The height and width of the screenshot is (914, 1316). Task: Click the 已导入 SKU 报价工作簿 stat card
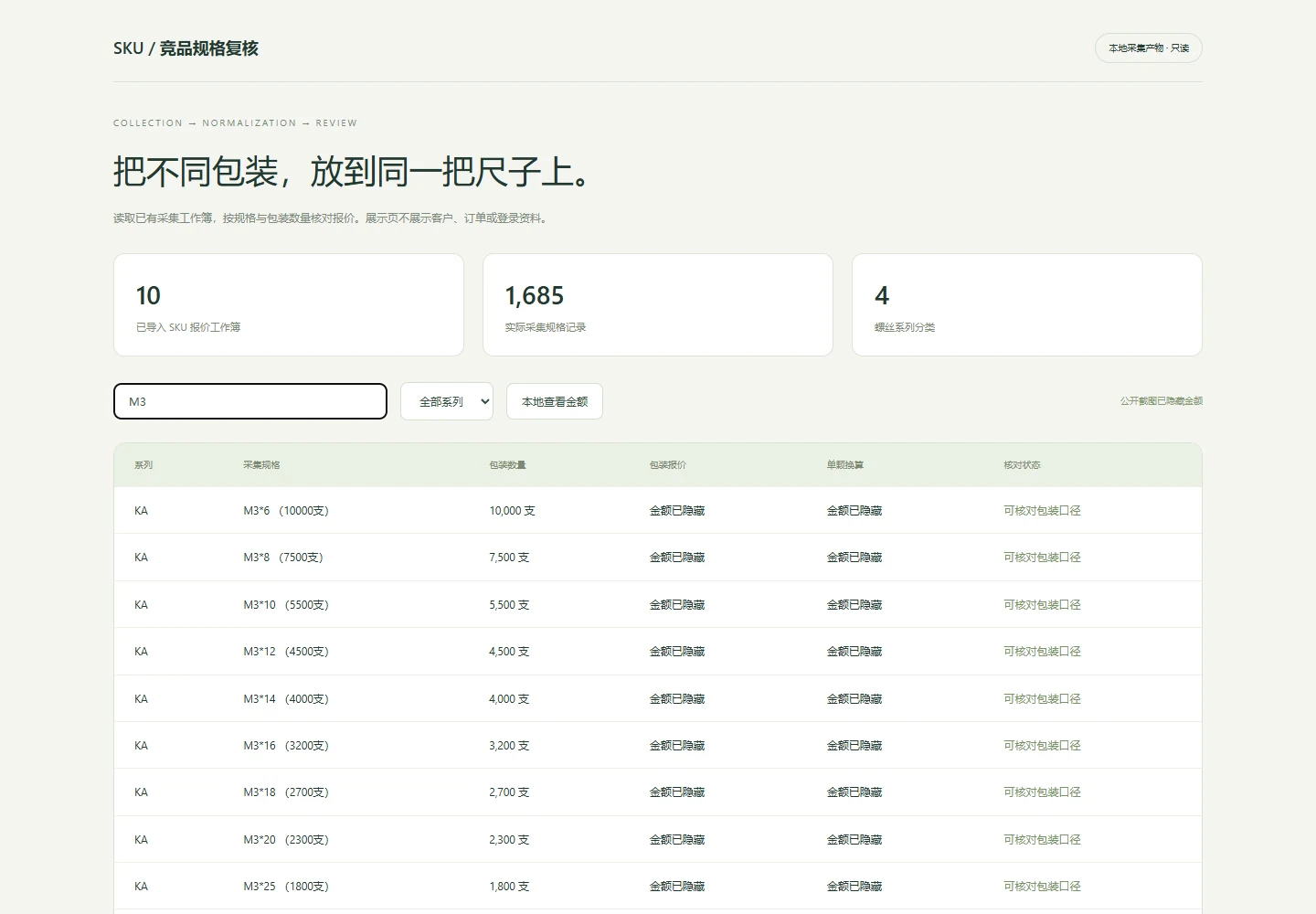pos(289,304)
